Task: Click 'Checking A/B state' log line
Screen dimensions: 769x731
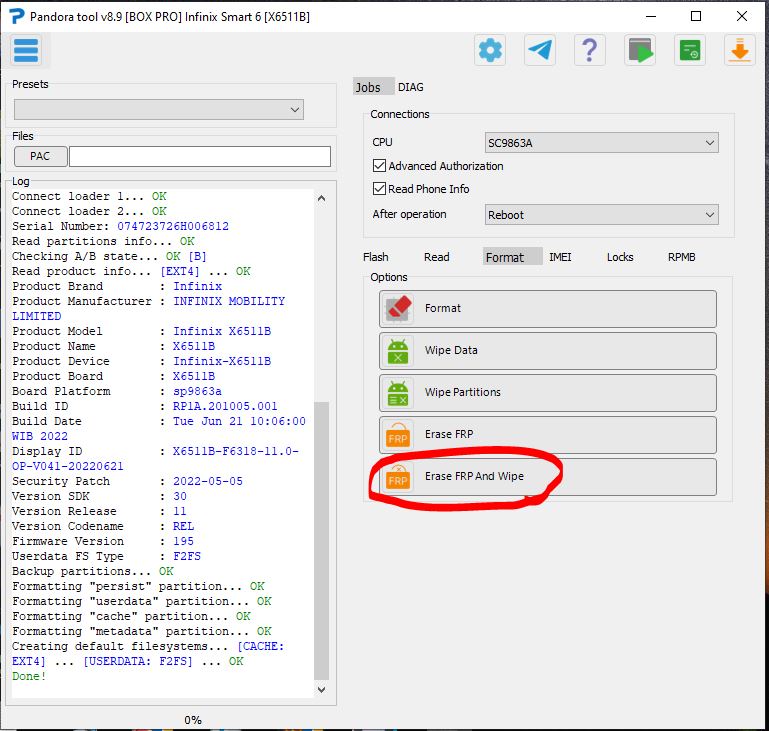Action: coord(109,256)
